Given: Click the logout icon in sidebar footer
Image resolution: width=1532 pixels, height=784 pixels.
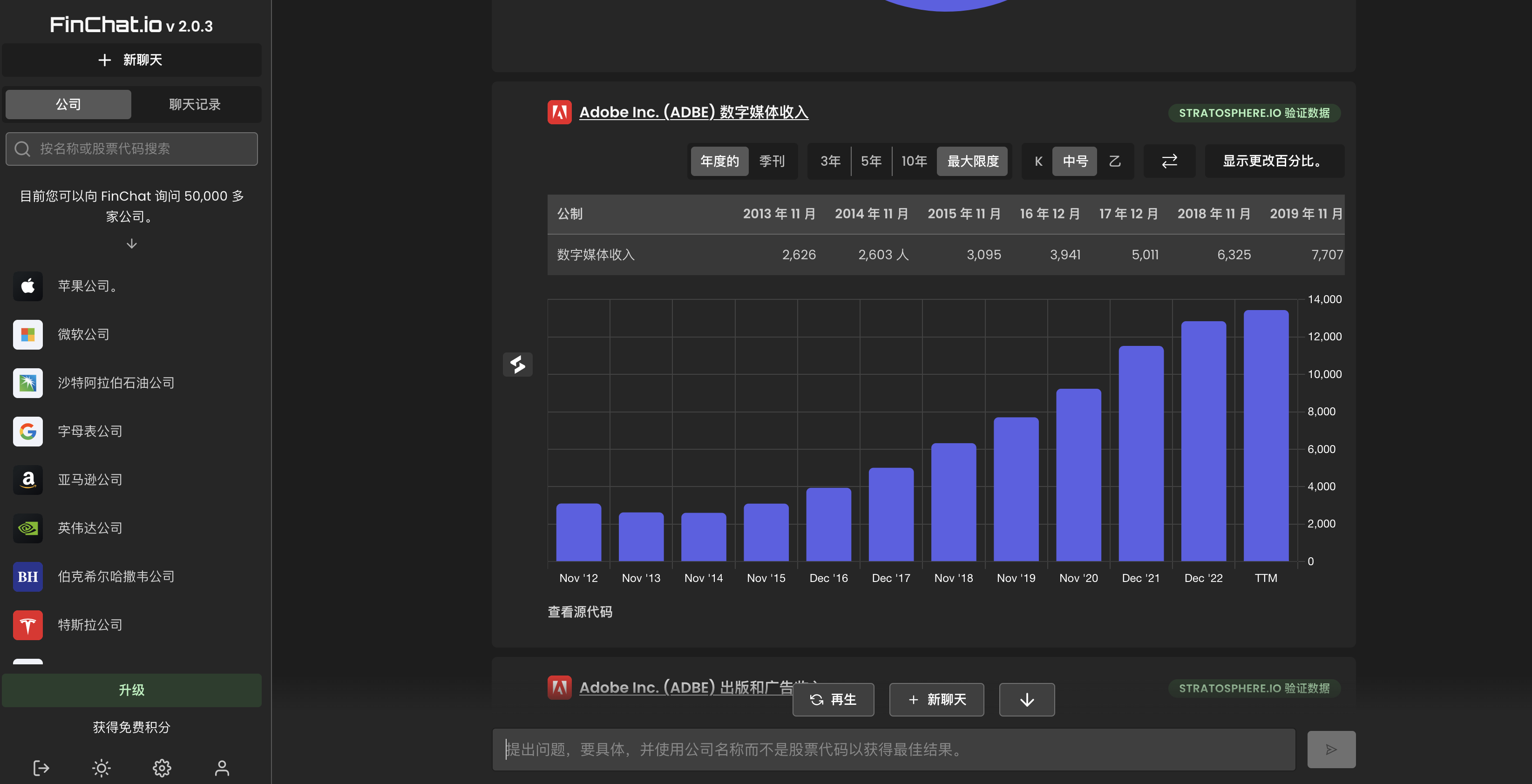Looking at the screenshot, I should 41,768.
